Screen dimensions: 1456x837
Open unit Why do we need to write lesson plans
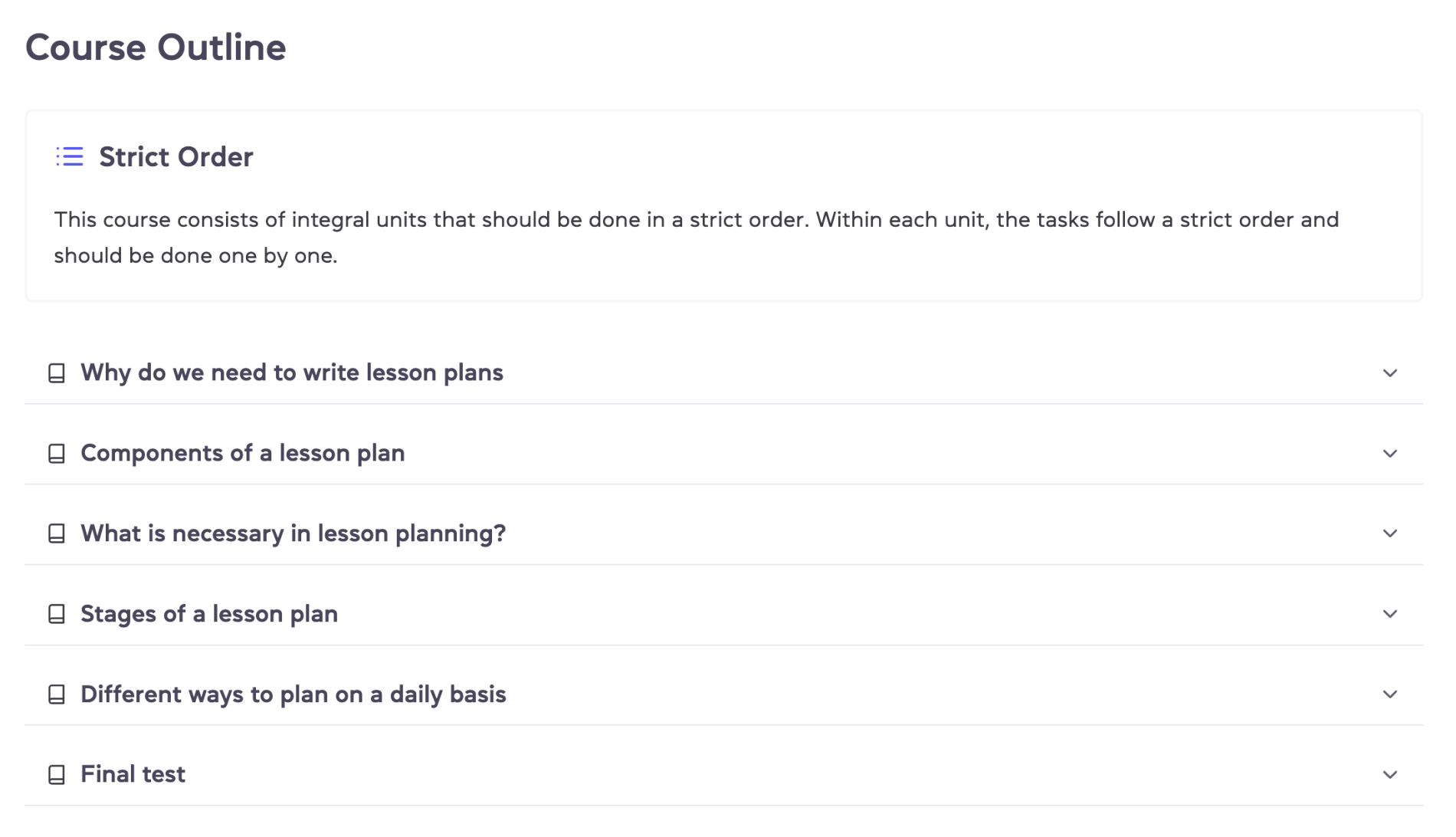click(292, 373)
